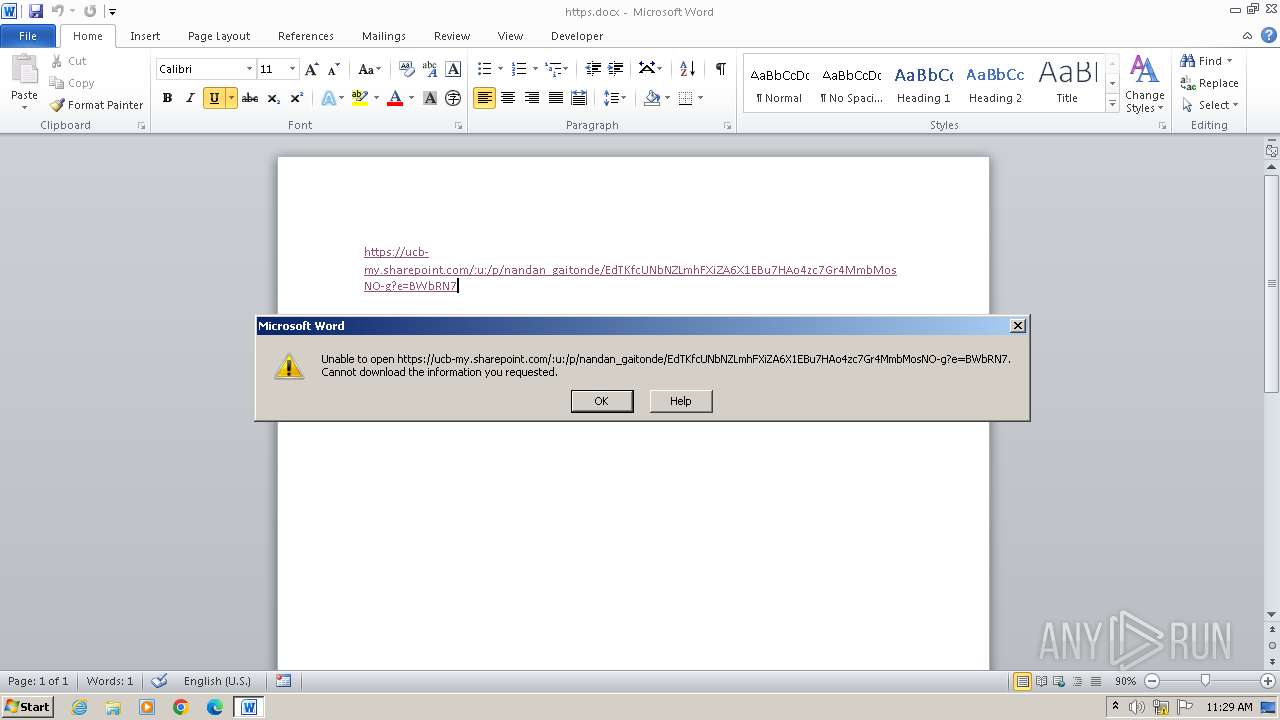Toggle Underline formatting
The height and width of the screenshot is (720, 1280).
214,98
